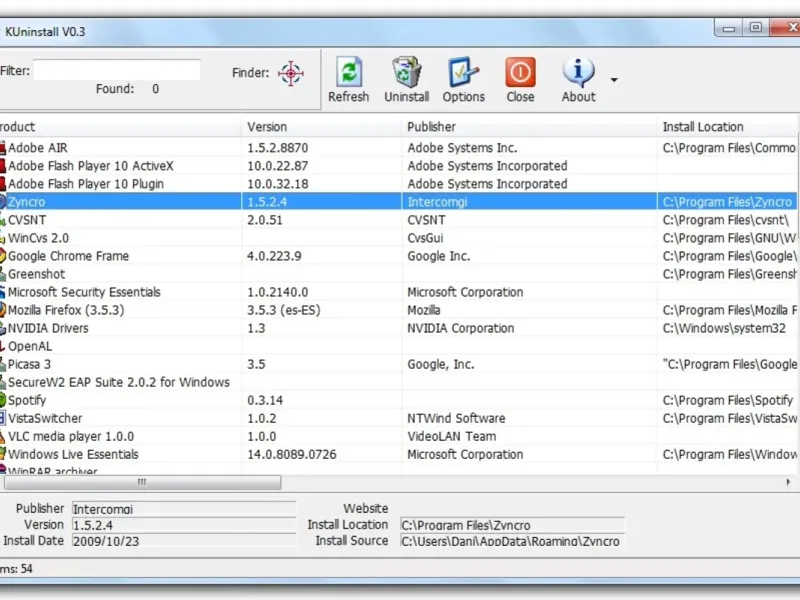Select VLC media player 1.0.0
800x600 pixels.
(x=398, y=436)
